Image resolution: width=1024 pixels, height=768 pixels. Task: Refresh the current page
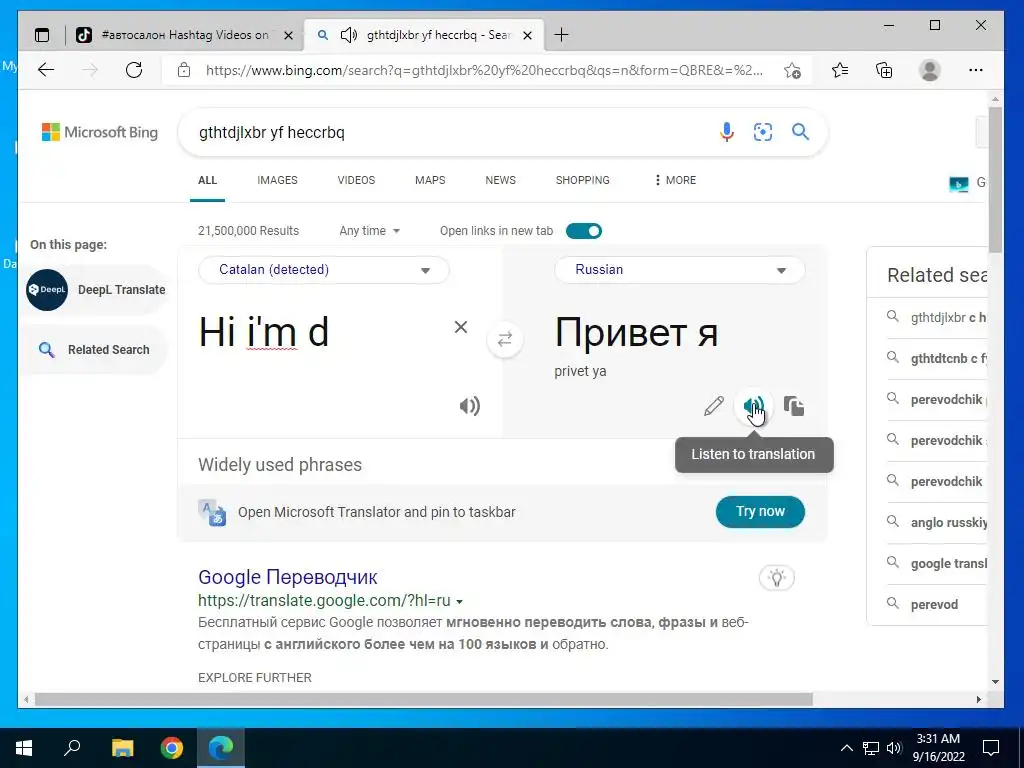(134, 70)
